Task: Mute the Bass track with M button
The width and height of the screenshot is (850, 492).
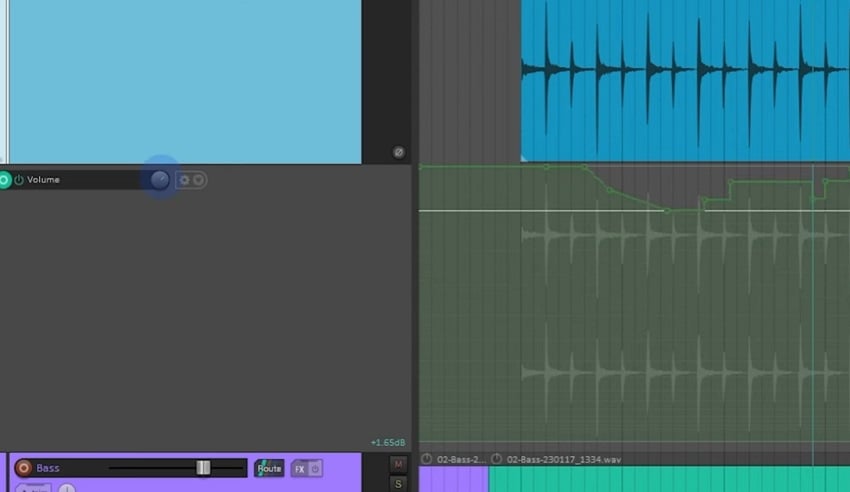Action: click(x=398, y=464)
